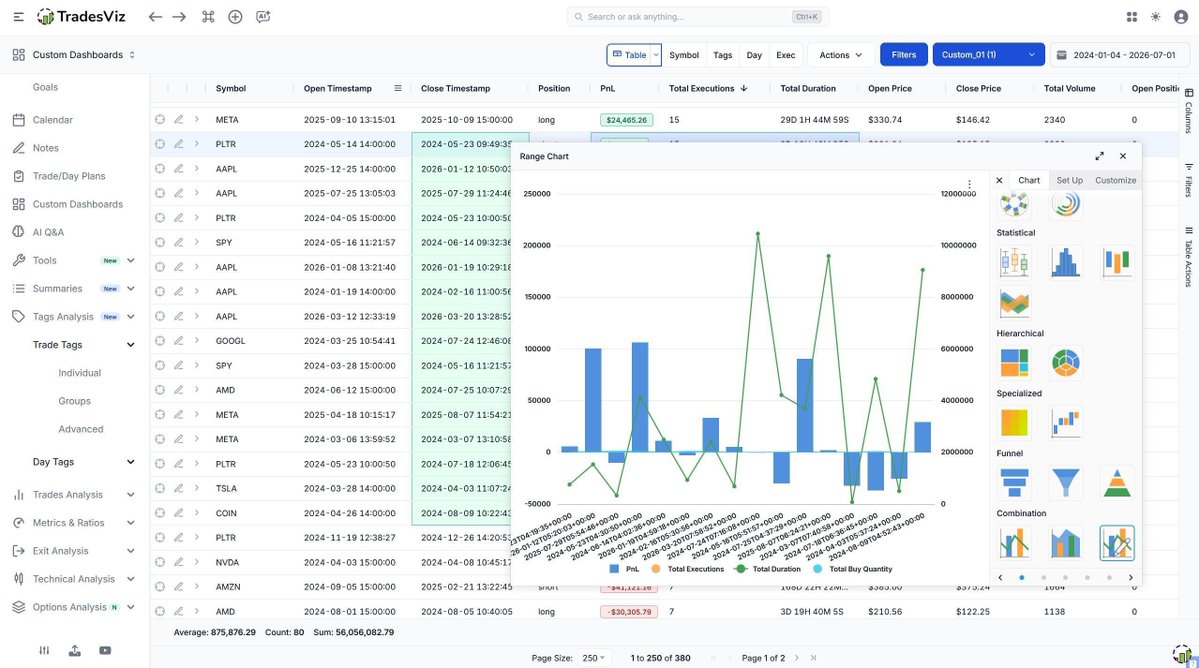Toggle Total Duration series in legend
The height and width of the screenshot is (668, 1199).
768,569
